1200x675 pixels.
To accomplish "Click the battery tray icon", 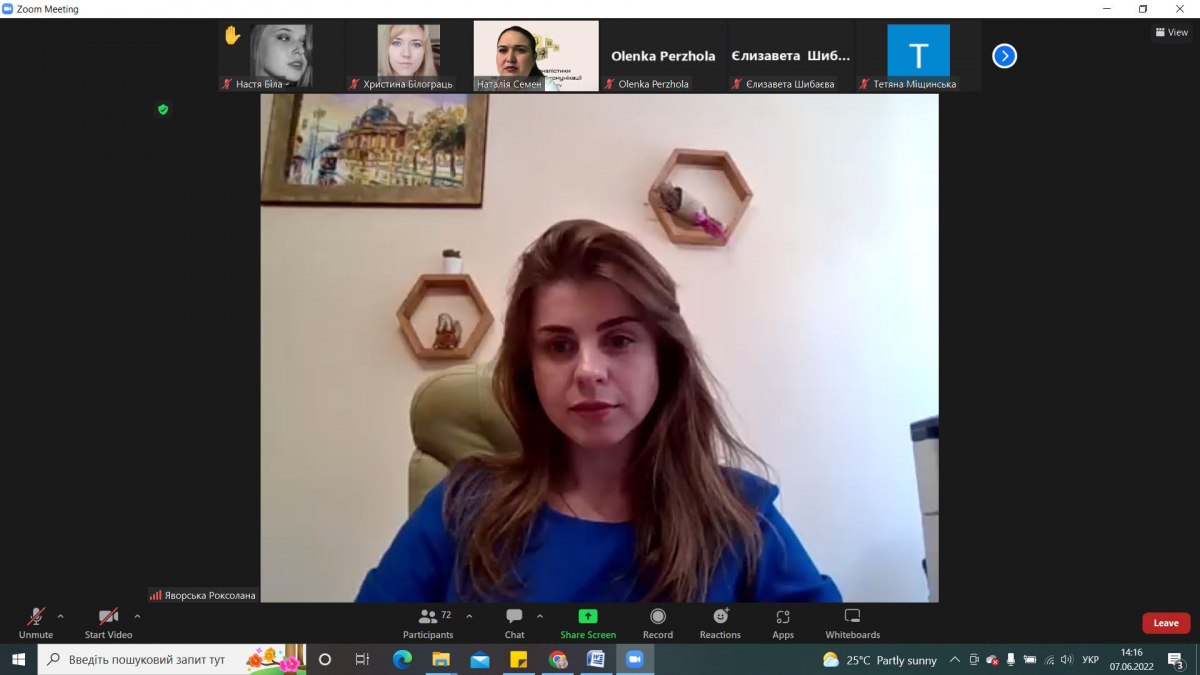I will point(1030,660).
